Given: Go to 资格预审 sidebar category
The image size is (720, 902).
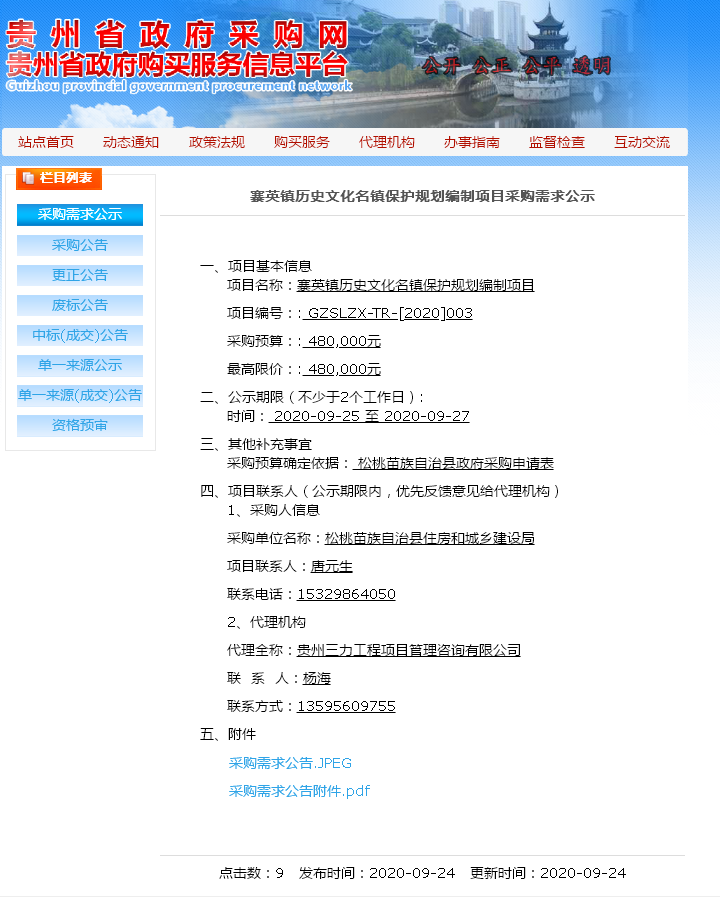Looking at the screenshot, I should point(80,425).
